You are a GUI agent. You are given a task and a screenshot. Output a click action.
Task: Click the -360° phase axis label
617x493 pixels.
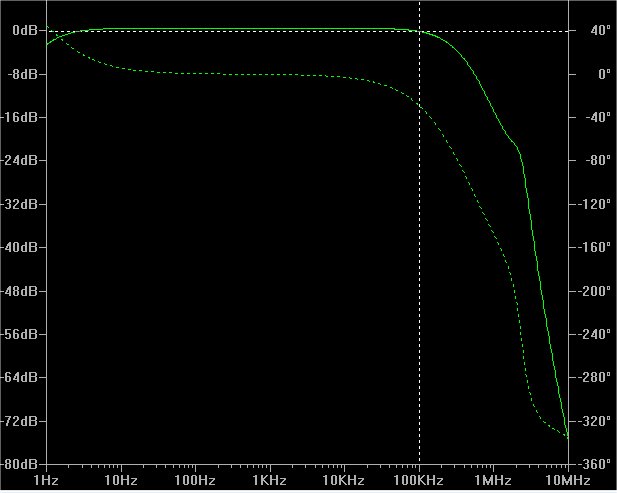[x=595, y=464]
